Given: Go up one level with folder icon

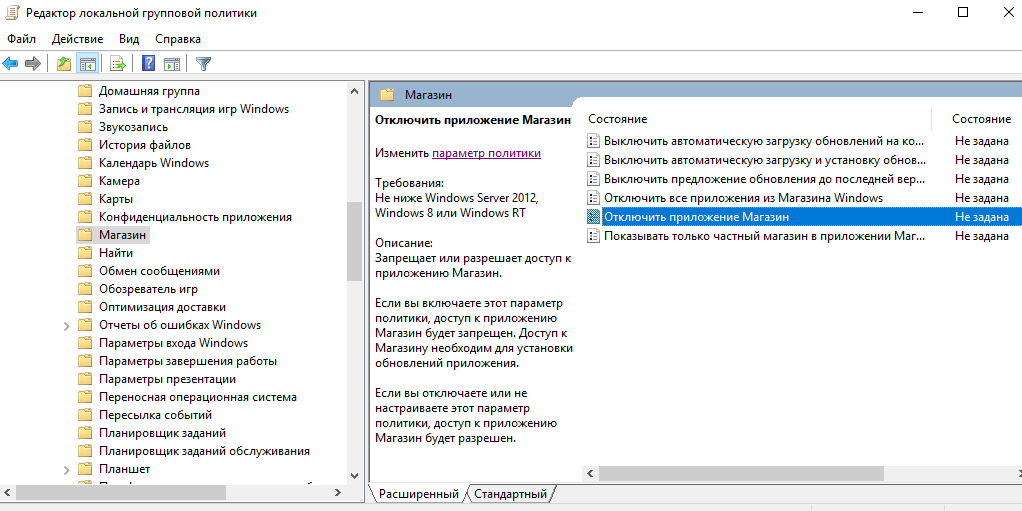Looking at the screenshot, I should click(x=64, y=64).
